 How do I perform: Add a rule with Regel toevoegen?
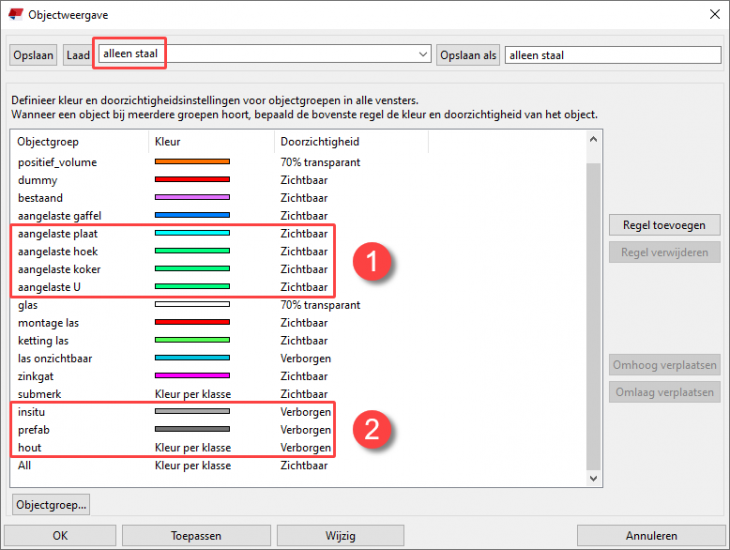point(664,226)
